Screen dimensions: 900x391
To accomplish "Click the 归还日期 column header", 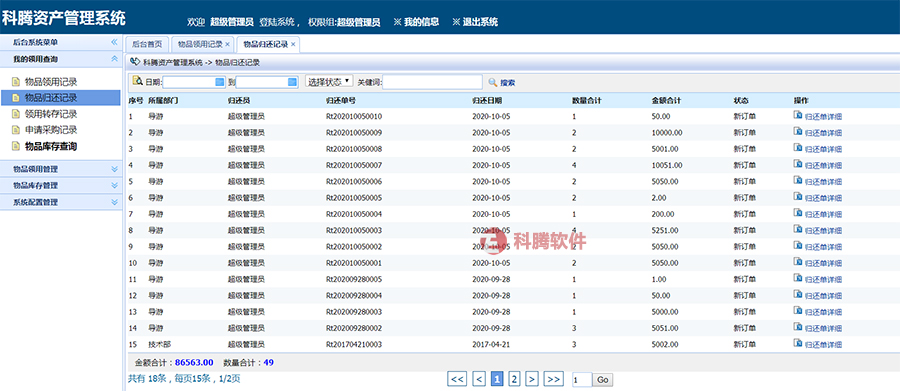I will click(487, 100).
